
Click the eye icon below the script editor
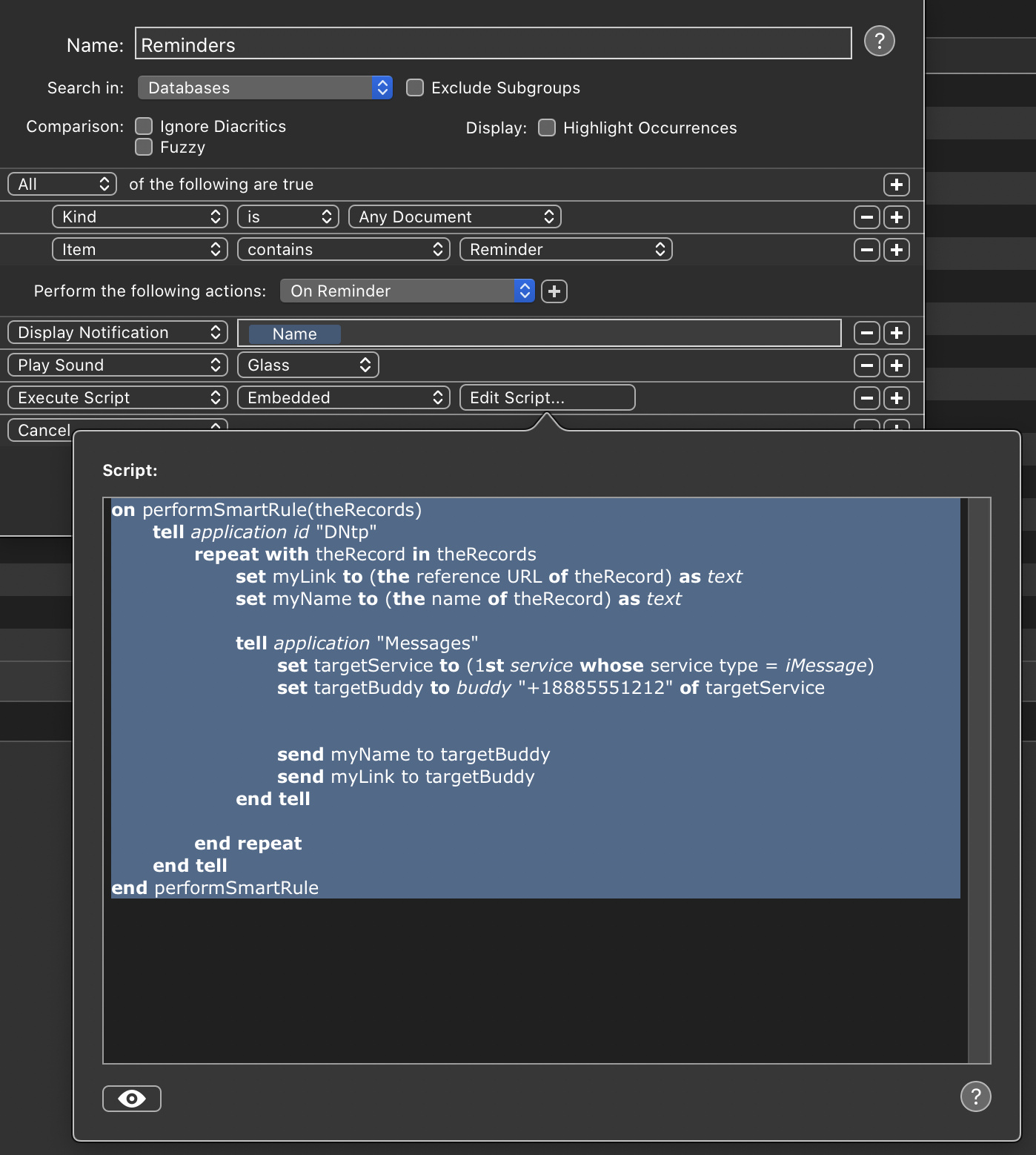pos(131,1099)
